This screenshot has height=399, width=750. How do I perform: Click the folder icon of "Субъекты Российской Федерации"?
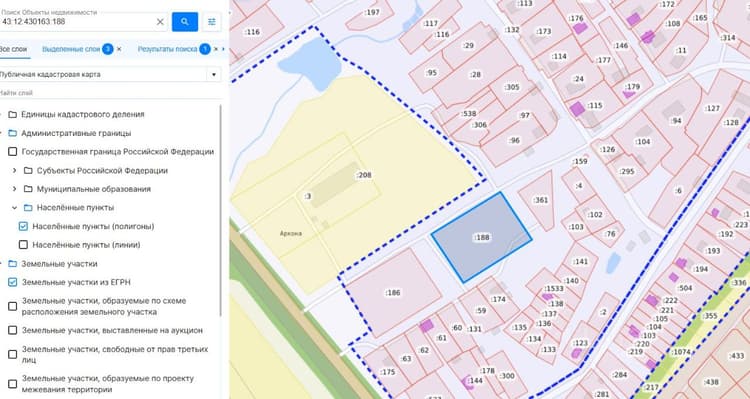pyautogui.click(x=28, y=170)
